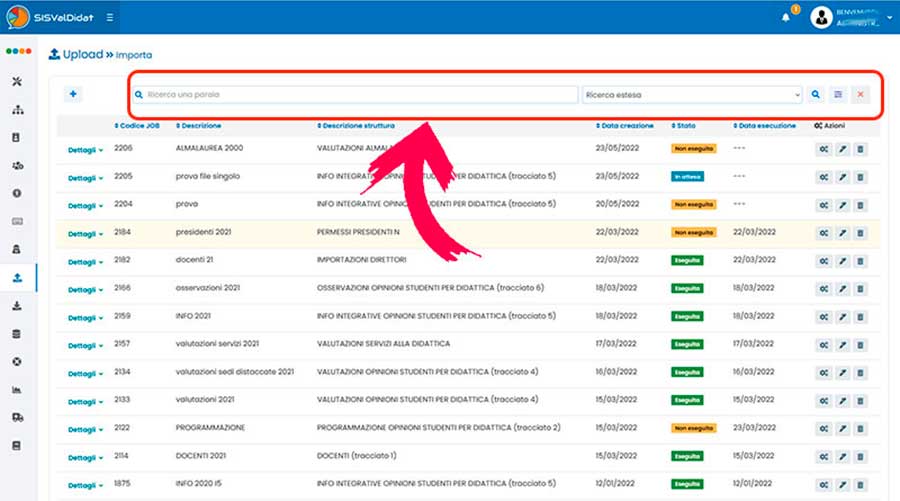The image size is (900, 501).
Task: Open the chart statistics sidebar icon
Action: tap(15, 389)
